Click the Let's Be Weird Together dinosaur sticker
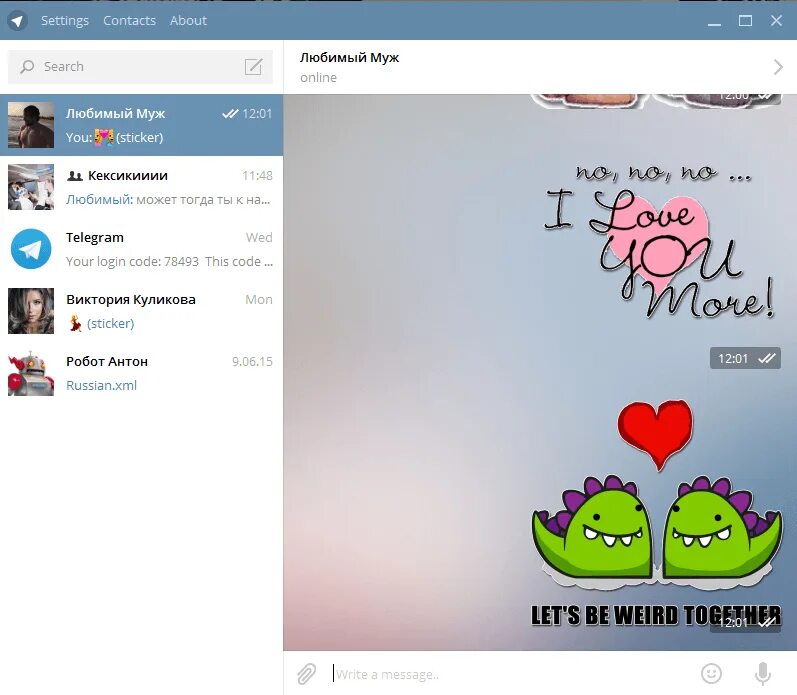Viewport: 797px width, 695px height. pyautogui.click(x=656, y=513)
